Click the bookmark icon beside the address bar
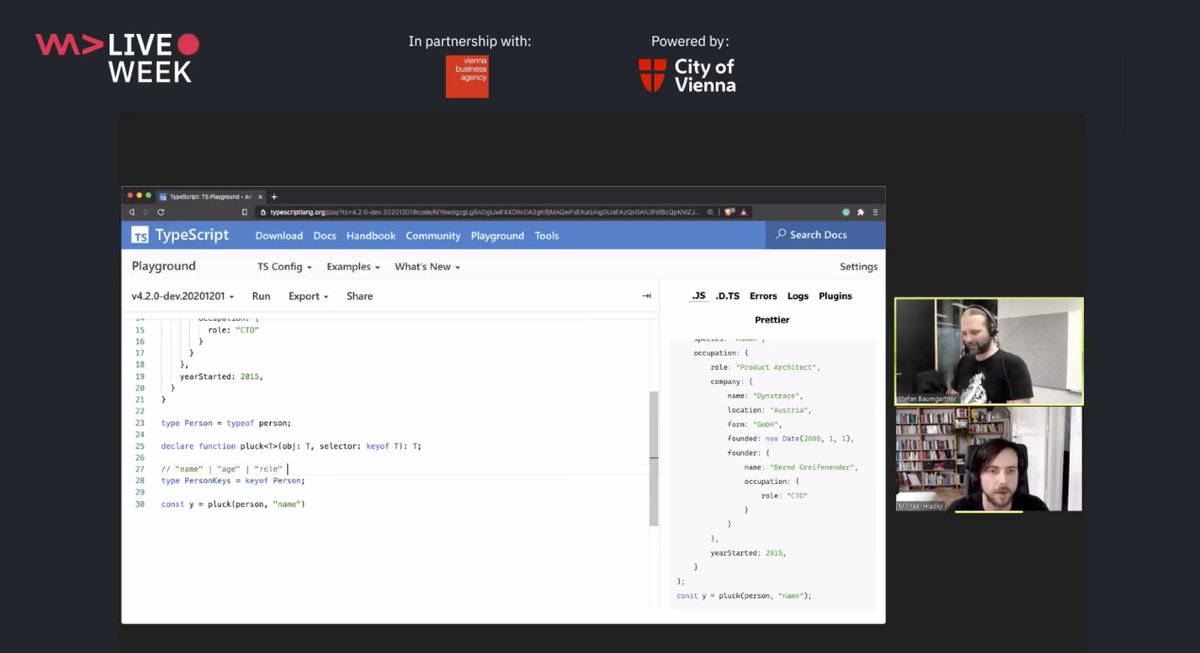The height and width of the screenshot is (653, 1200). click(245, 212)
